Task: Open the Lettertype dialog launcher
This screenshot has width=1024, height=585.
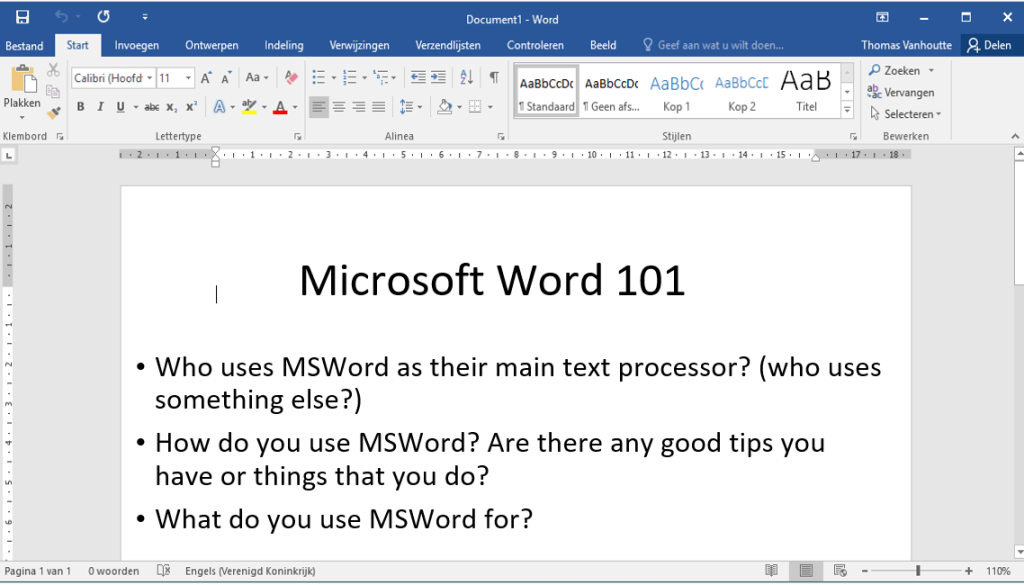Action: tap(297, 136)
